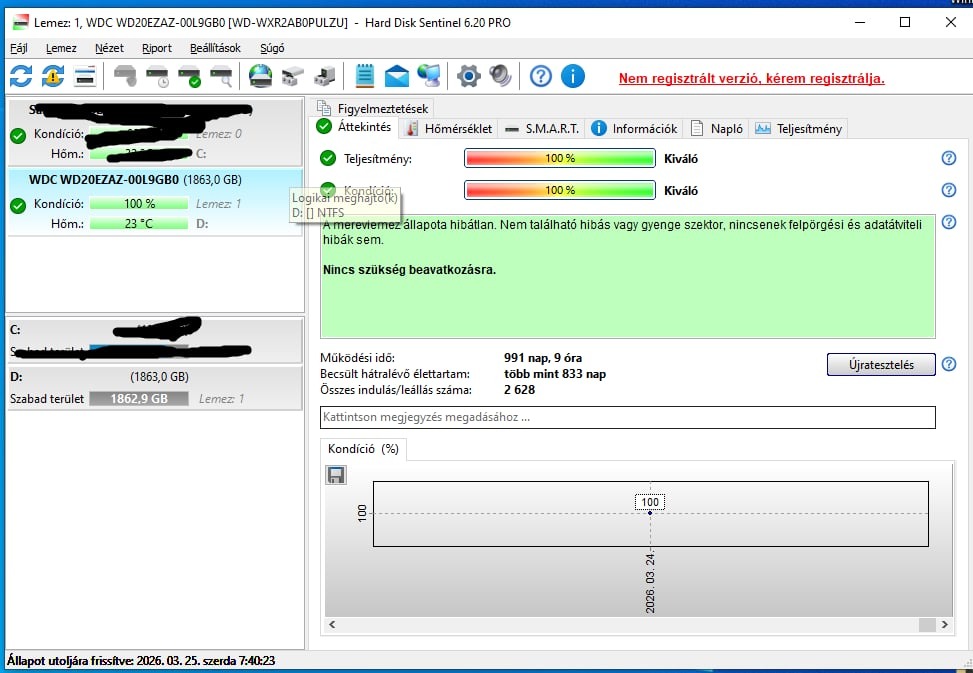Open the Riport menu
This screenshot has width=973, height=673.
click(157, 48)
